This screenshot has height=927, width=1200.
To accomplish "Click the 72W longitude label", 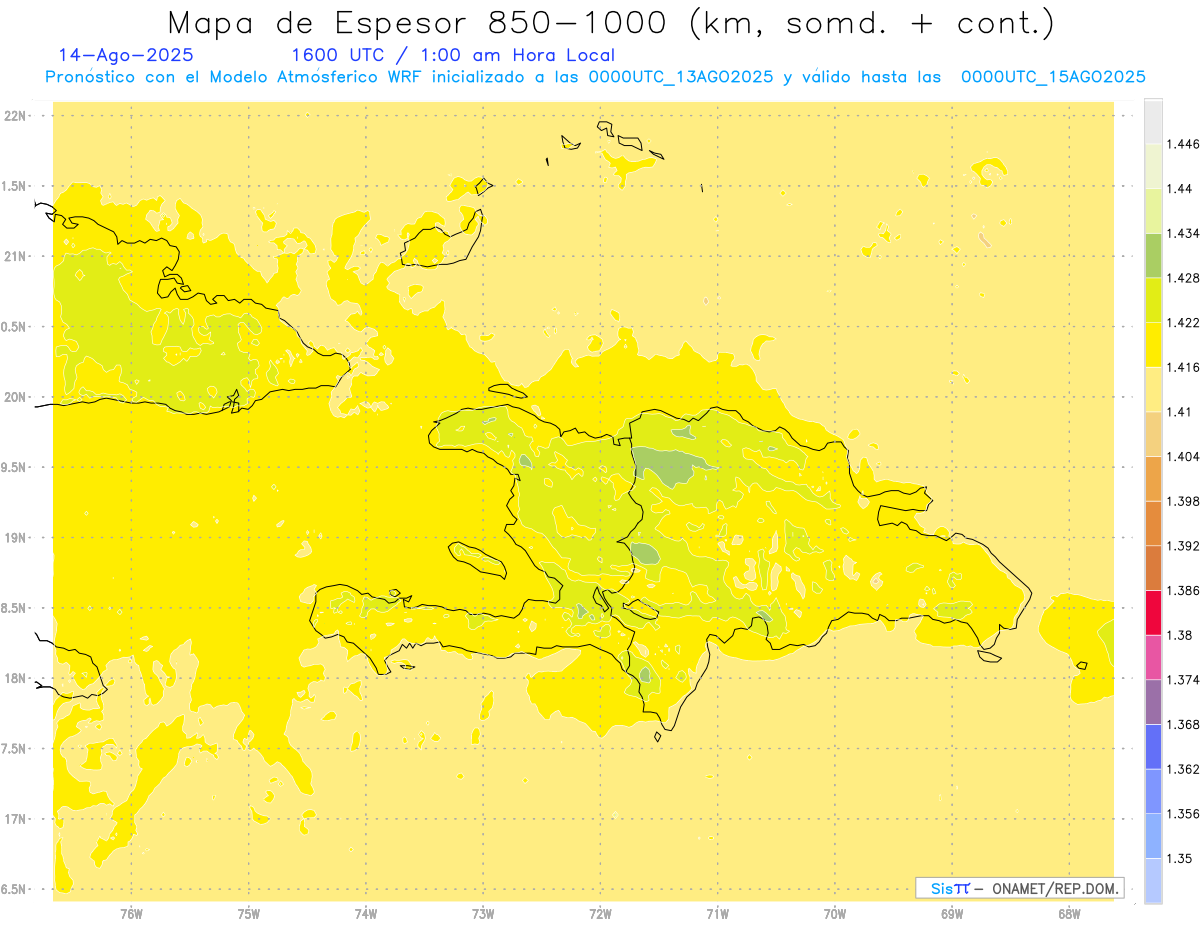I will coord(601,914).
